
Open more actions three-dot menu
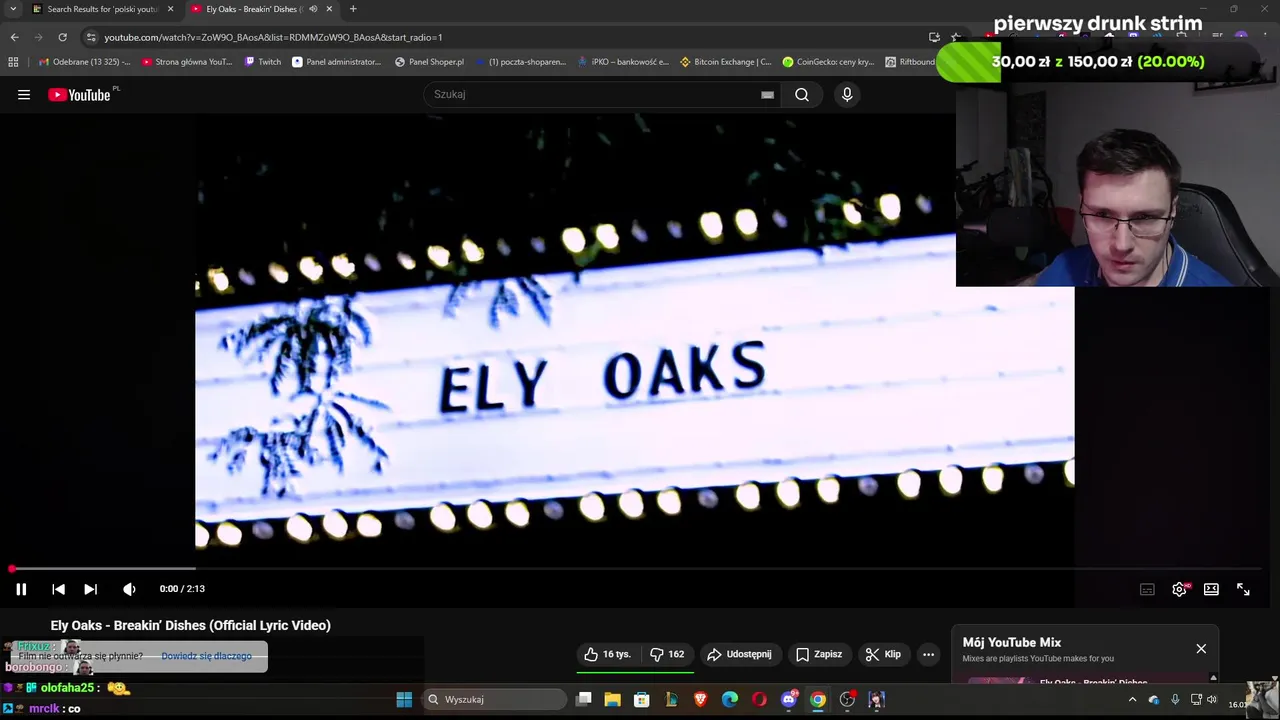928,654
